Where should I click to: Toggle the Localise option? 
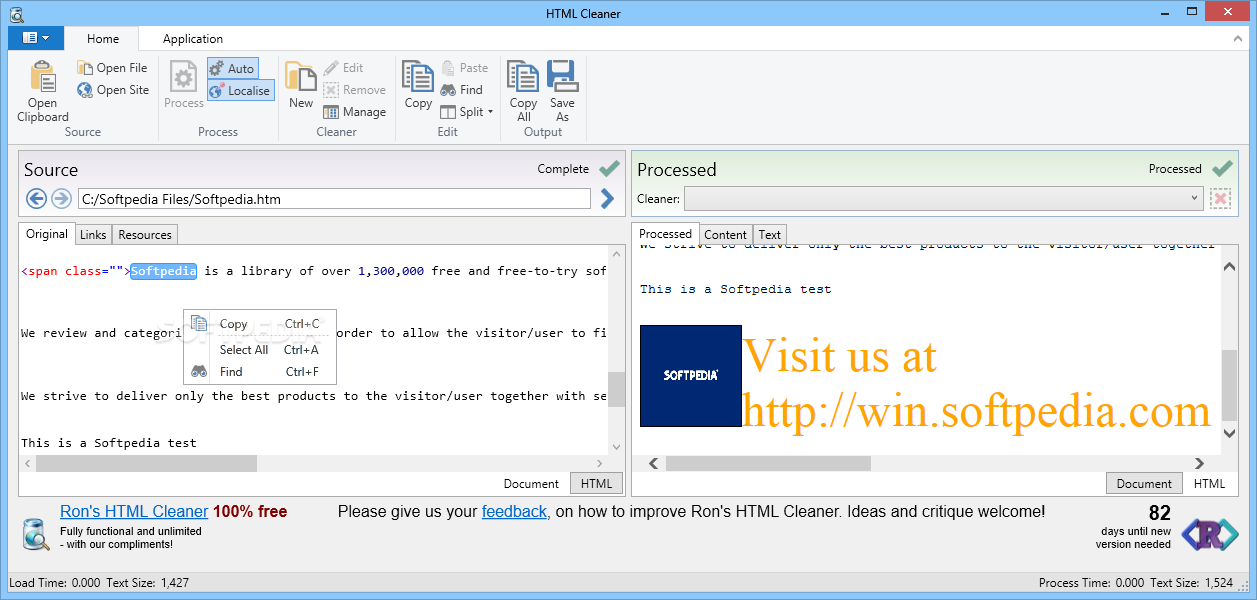point(240,90)
